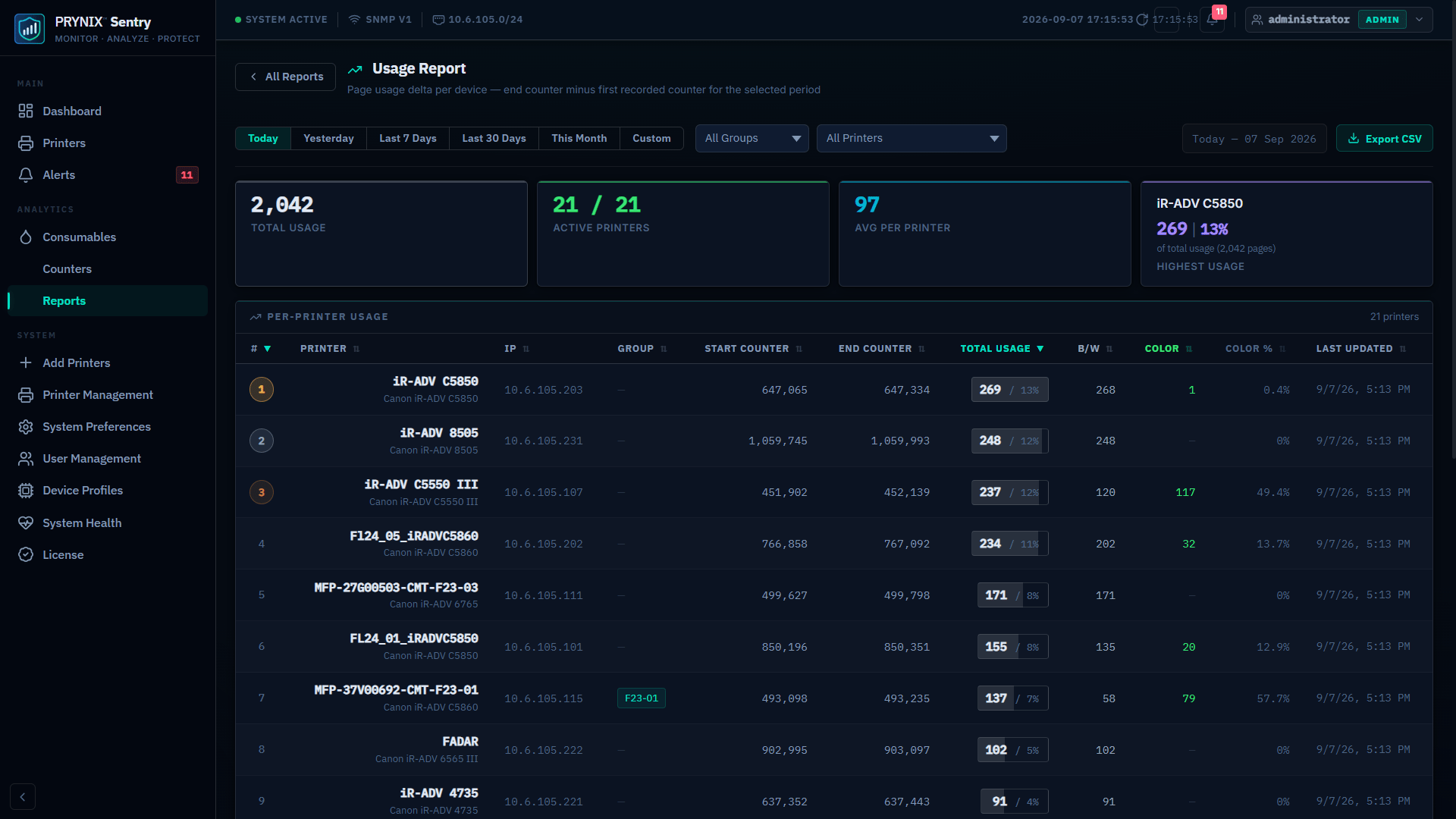Open the All Printers dropdown
The height and width of the screenshot is (819, 1456).
pyautogui.click(x=912, y=139)
